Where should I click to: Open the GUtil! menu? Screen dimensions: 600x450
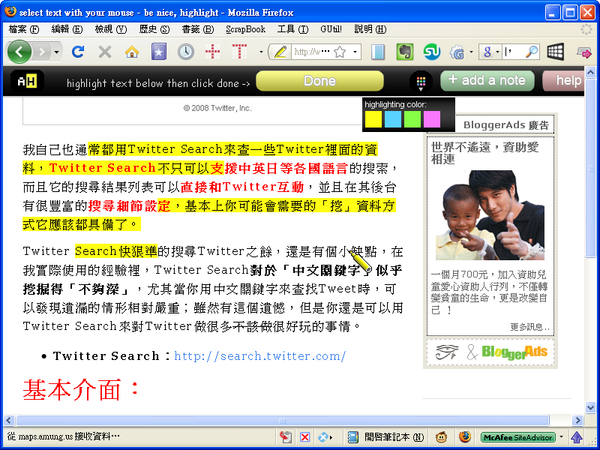(x=331, y=29)
